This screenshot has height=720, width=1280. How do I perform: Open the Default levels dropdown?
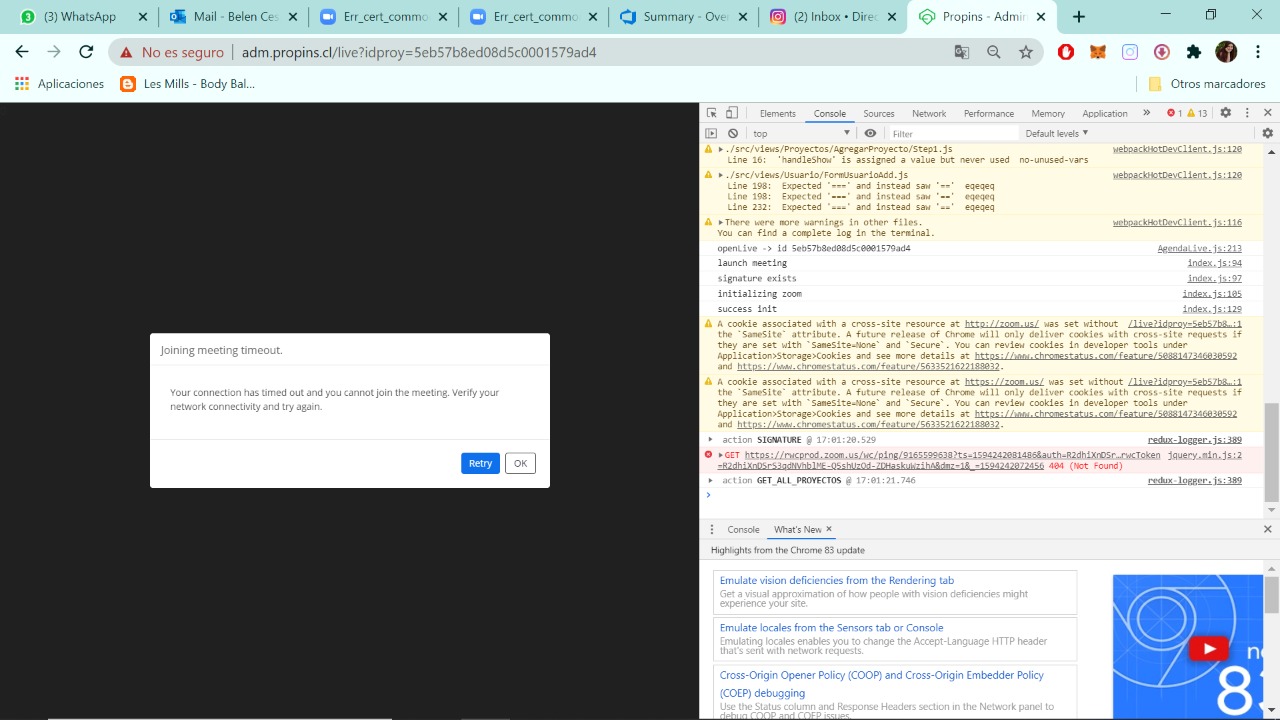pyautogui.click(x=1057, y=133)
